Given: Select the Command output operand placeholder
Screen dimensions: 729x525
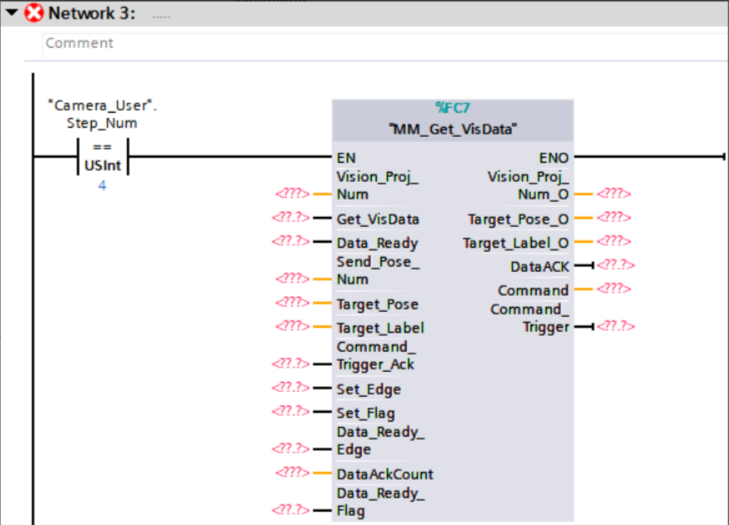Looking at the screenshot, I should click(x=613, y=290).
